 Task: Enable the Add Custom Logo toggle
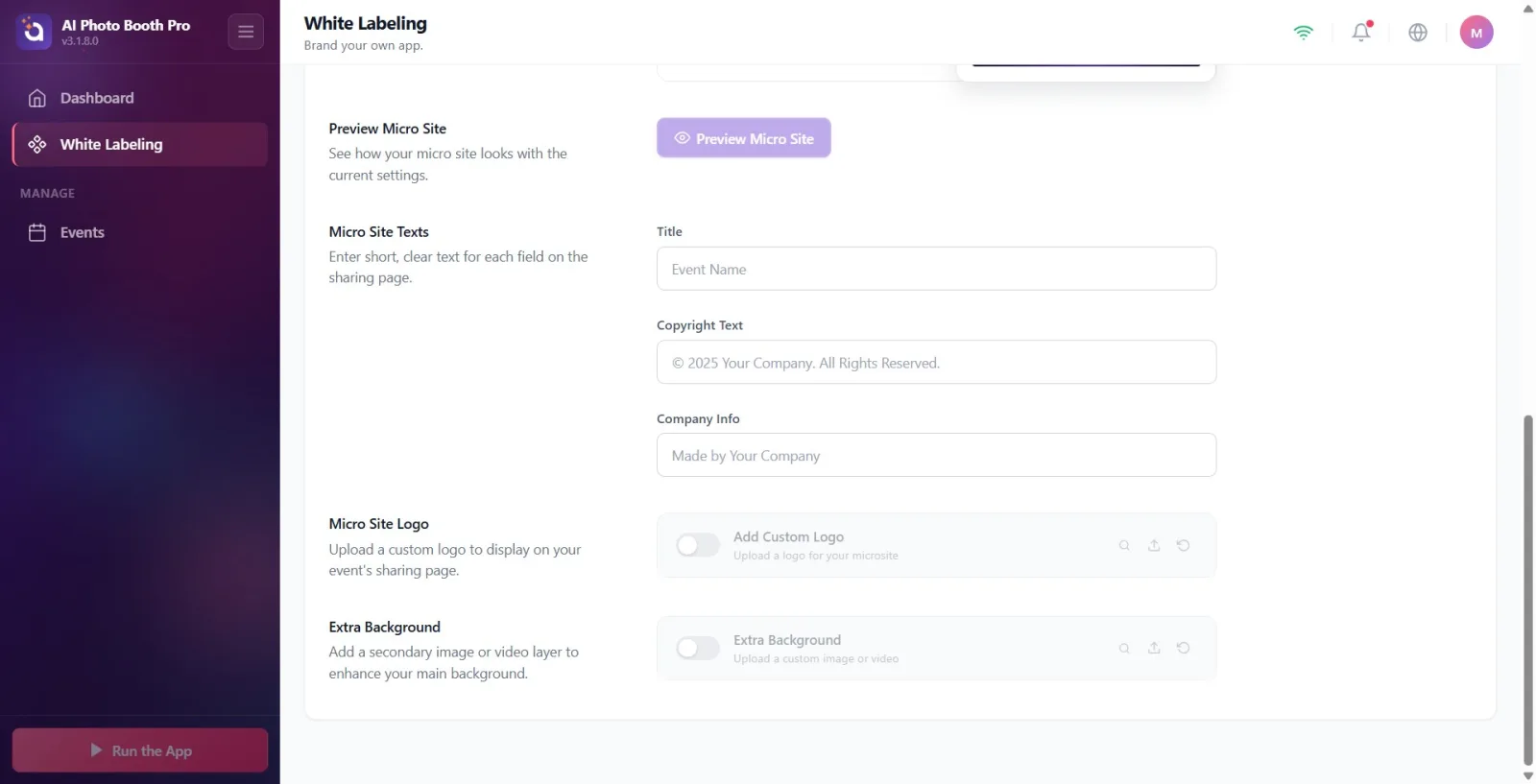[x=698, y=545]
